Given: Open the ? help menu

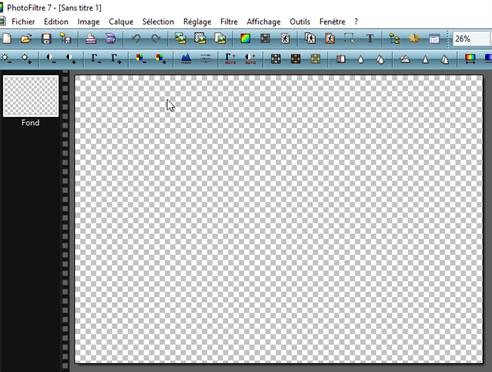Looking at the screenshot, I should pyautogui.click(x=356, y=22).
